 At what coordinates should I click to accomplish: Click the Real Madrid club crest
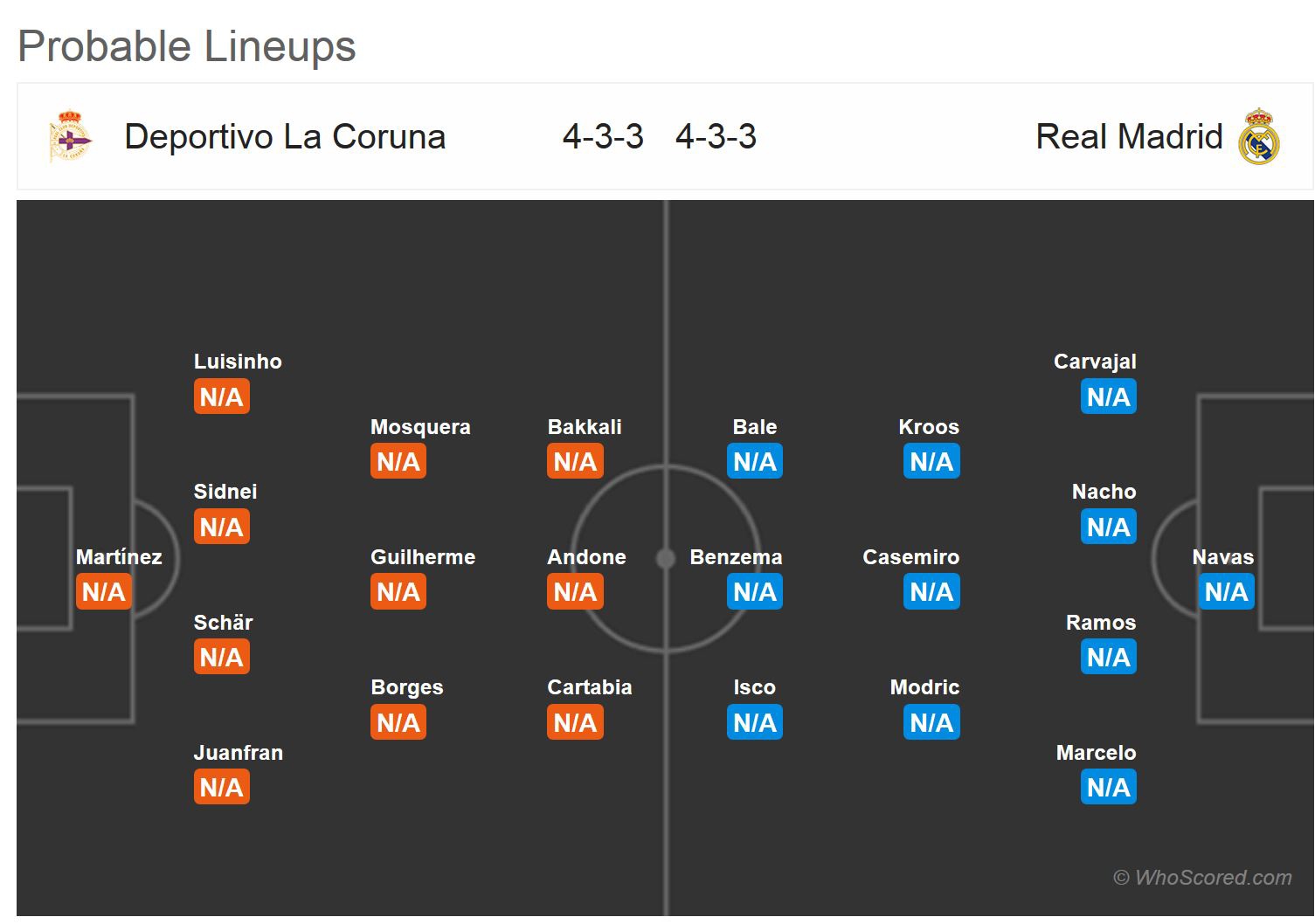(x=1258, y=137)
